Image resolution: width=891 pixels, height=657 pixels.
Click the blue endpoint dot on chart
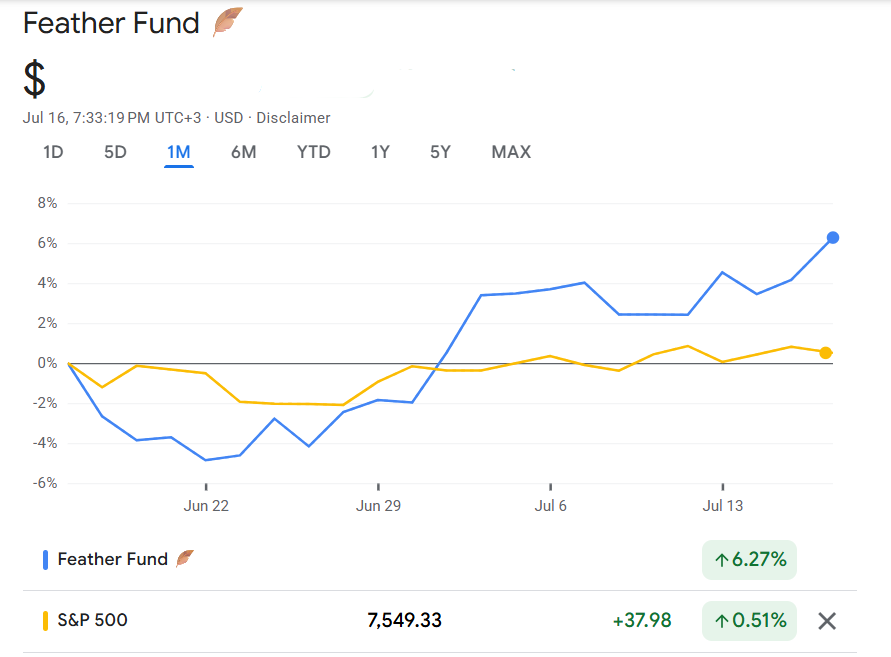(832, 238)
